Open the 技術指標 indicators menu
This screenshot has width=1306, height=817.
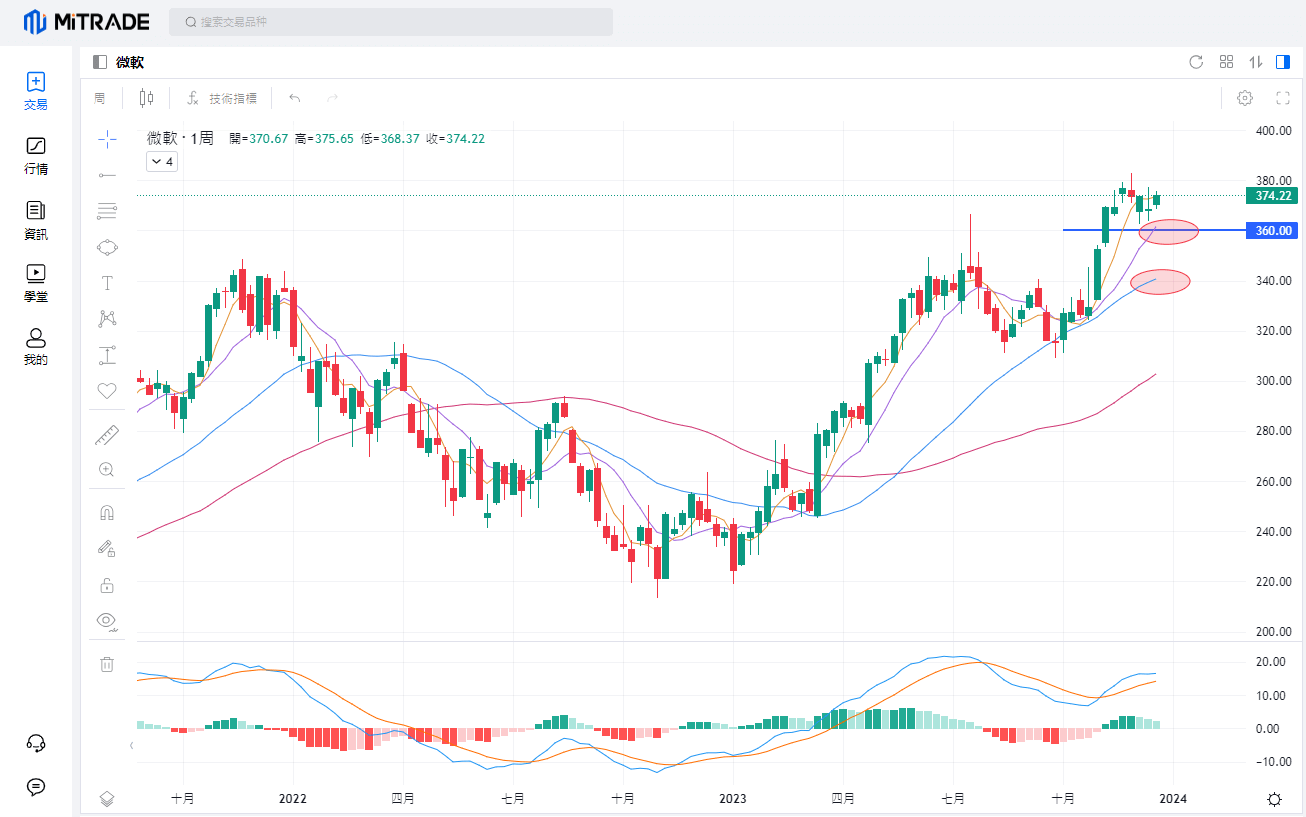222,98
